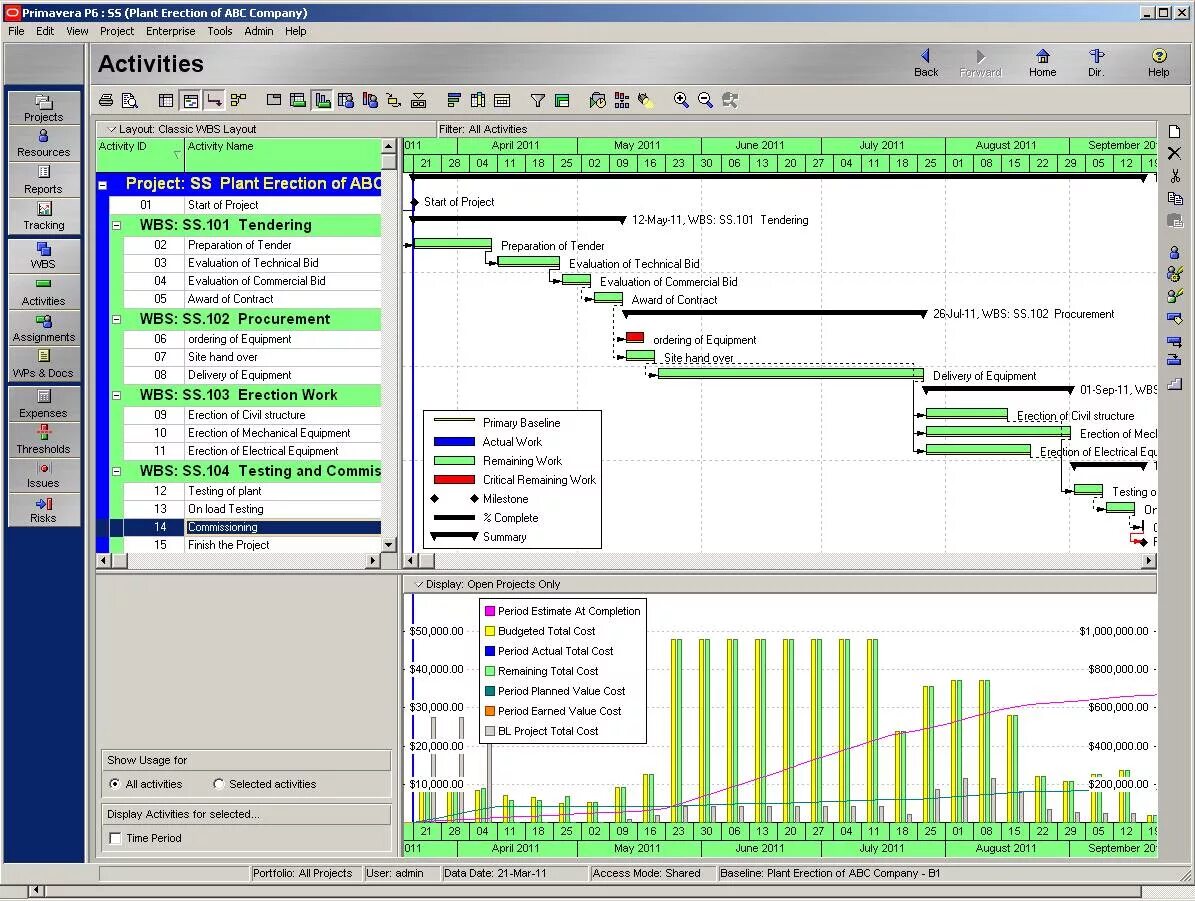Click the Trace Logic toolbar icon

coord(394,100)
